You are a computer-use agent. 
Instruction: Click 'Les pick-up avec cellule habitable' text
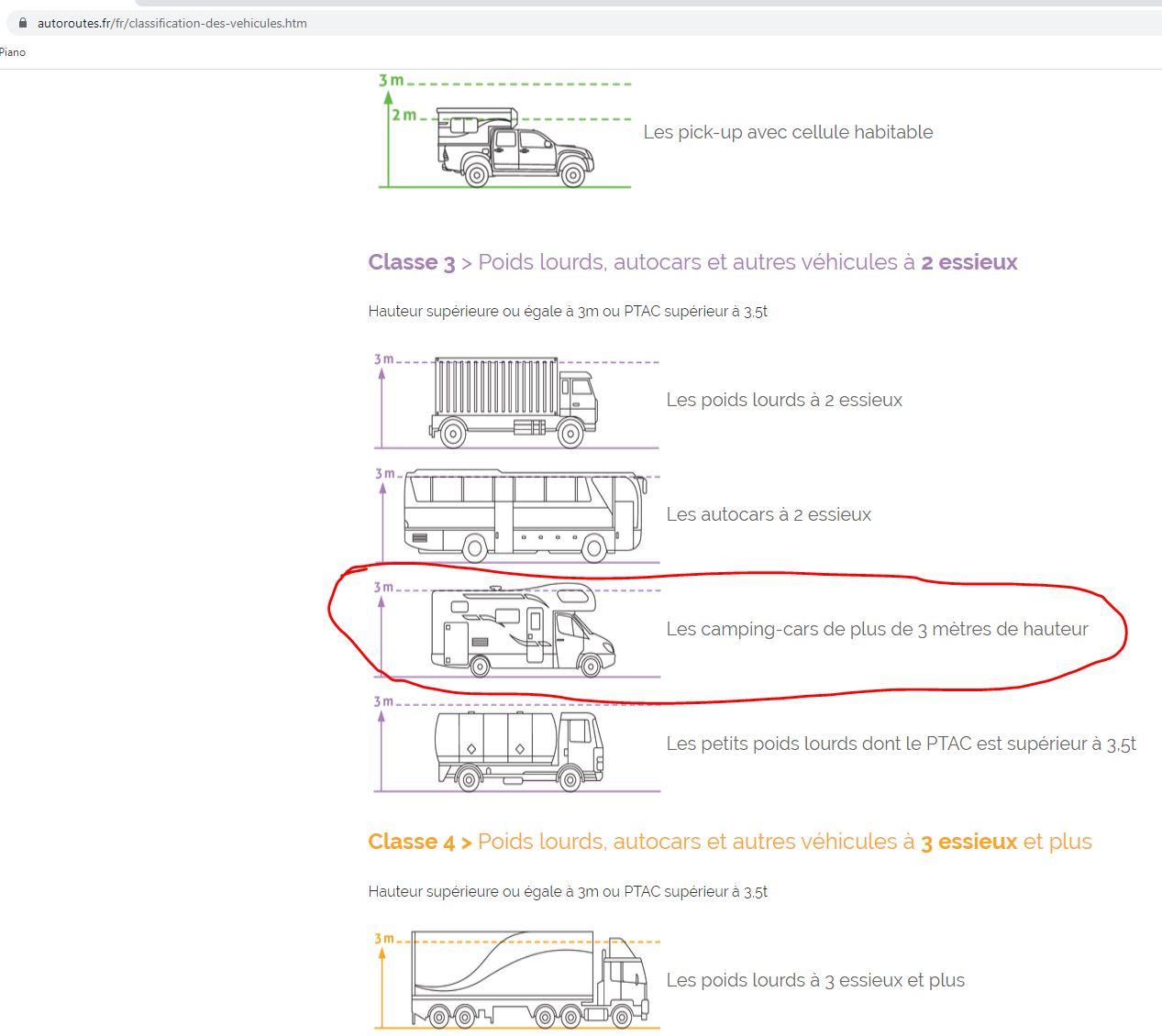point(788,132)
